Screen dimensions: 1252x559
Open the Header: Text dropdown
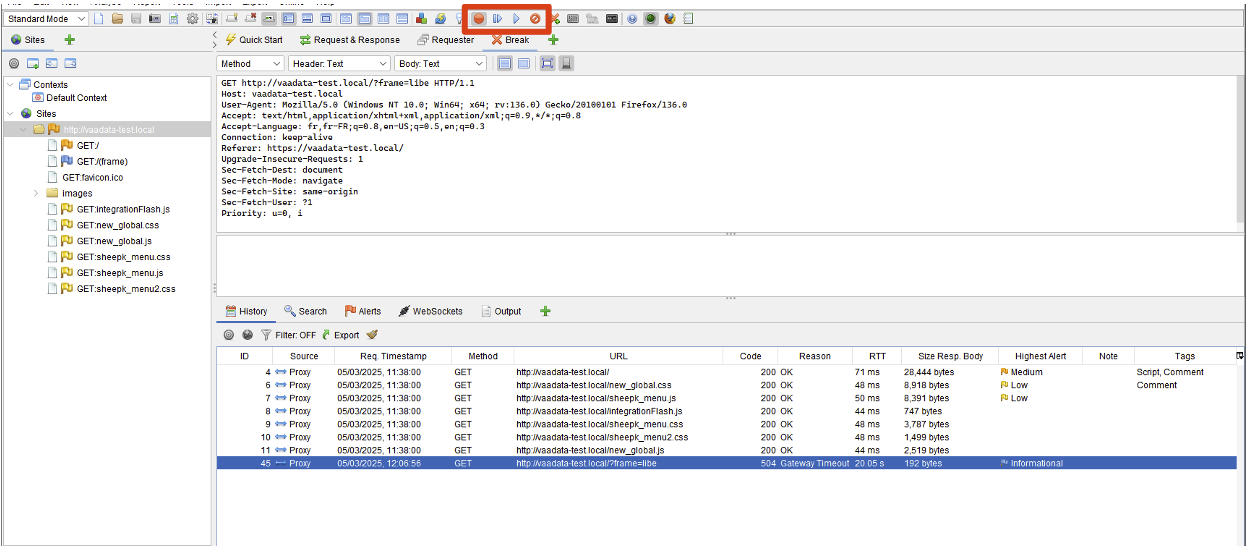338,64
